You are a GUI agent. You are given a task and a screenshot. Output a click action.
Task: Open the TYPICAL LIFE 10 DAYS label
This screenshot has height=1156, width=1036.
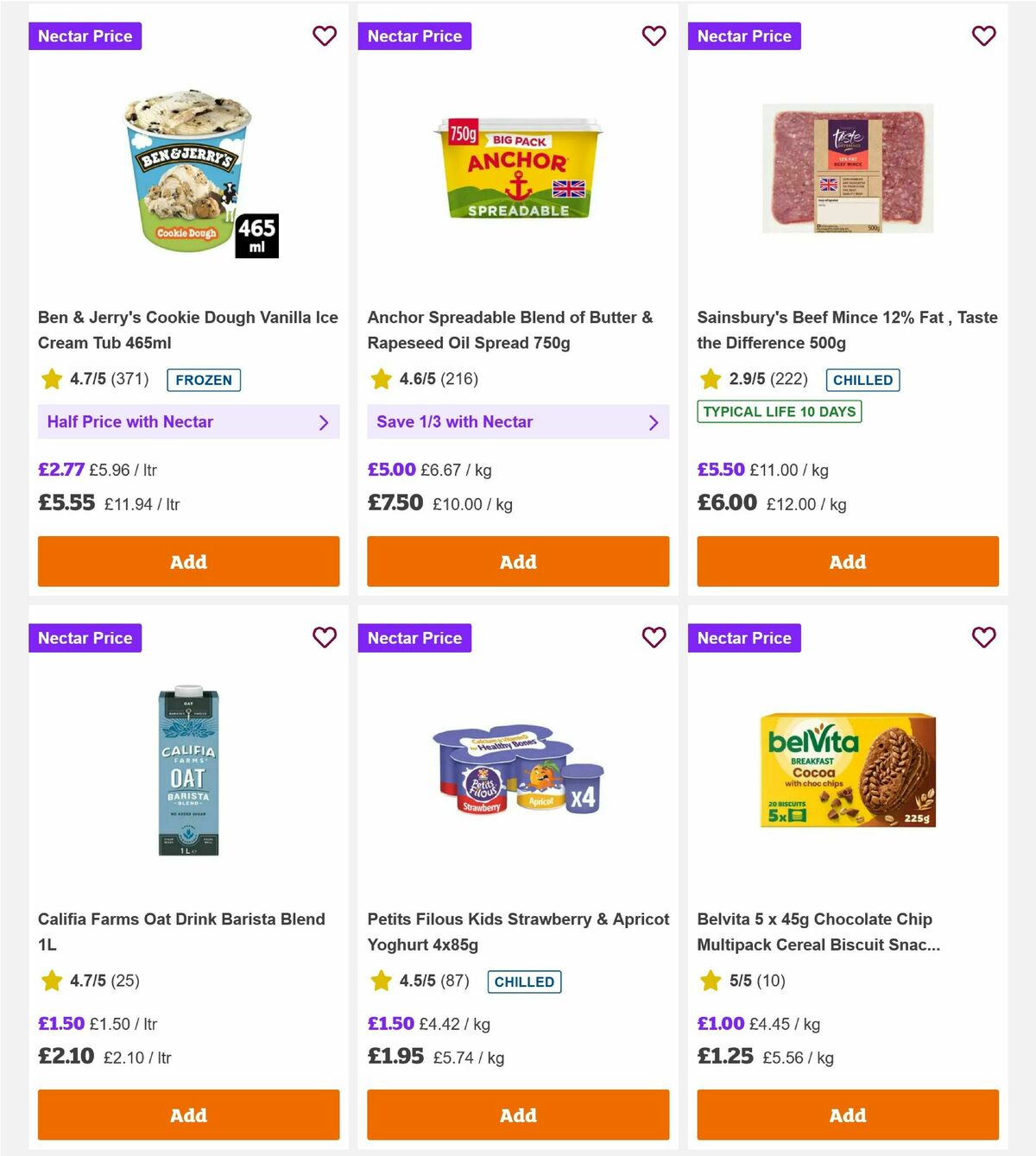point(779,412)
